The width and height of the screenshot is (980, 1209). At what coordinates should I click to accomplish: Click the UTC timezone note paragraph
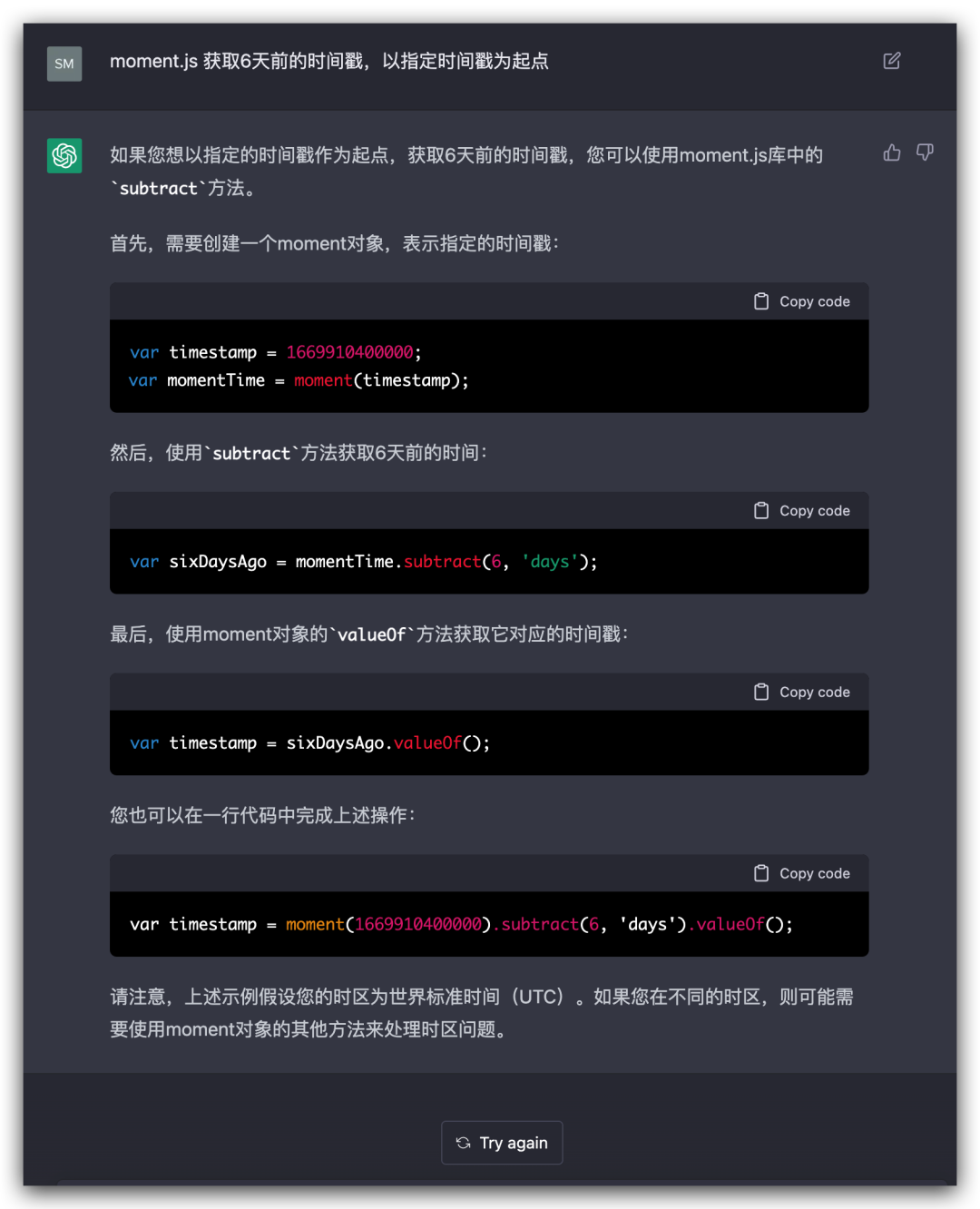(x=482, y=1013)
